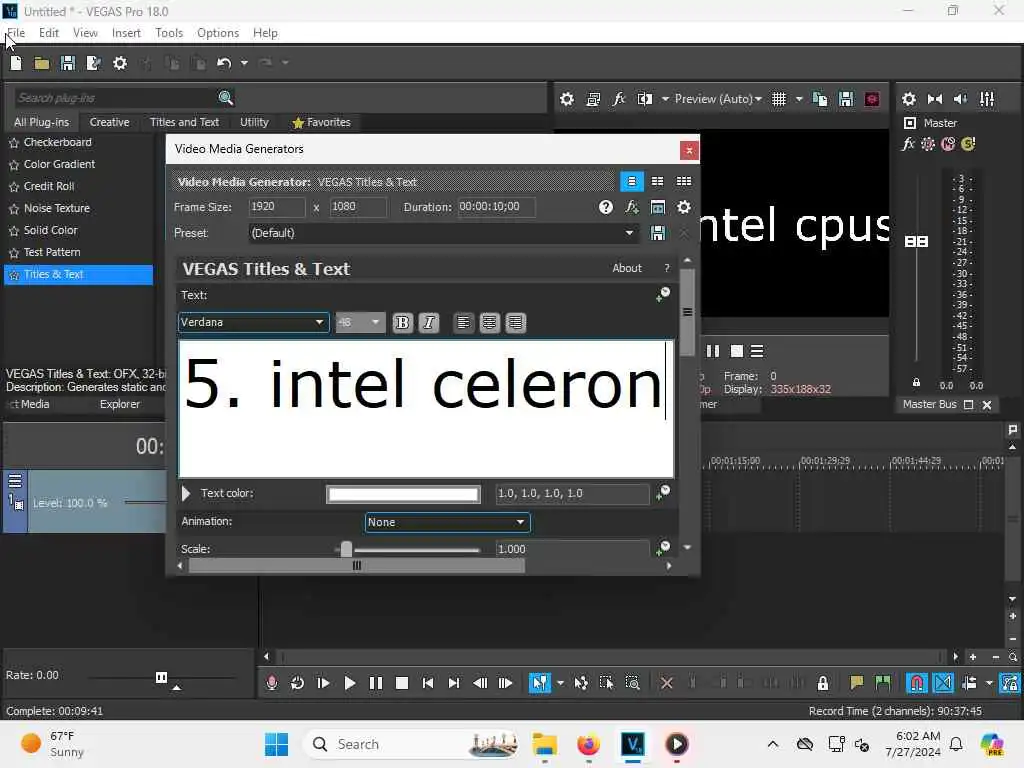Image resolution: width=1024 pixels, height=768 pixels.
Task: Click the playback Rate slider handle
Action: (161, 677)
